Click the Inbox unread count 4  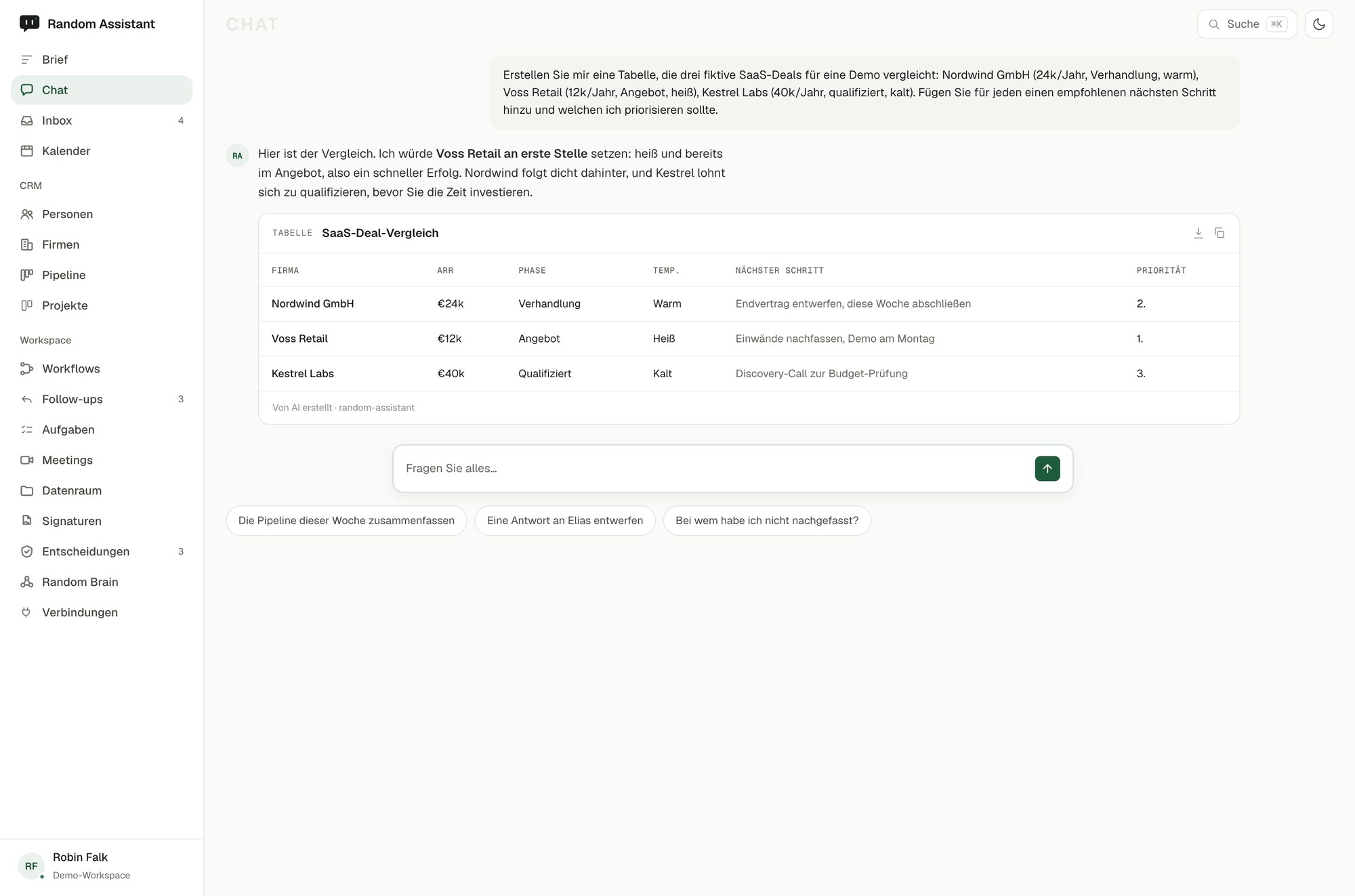coord(181,121)
